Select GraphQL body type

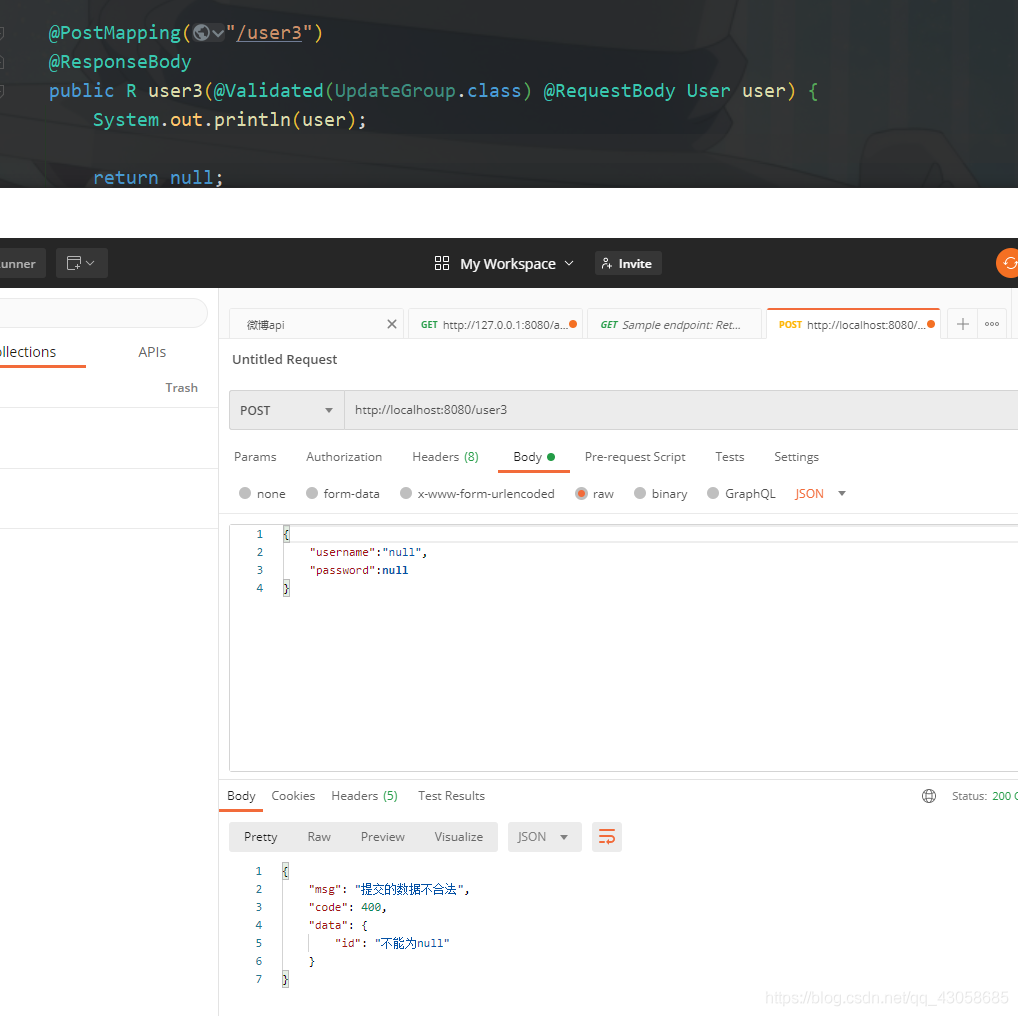714,493
